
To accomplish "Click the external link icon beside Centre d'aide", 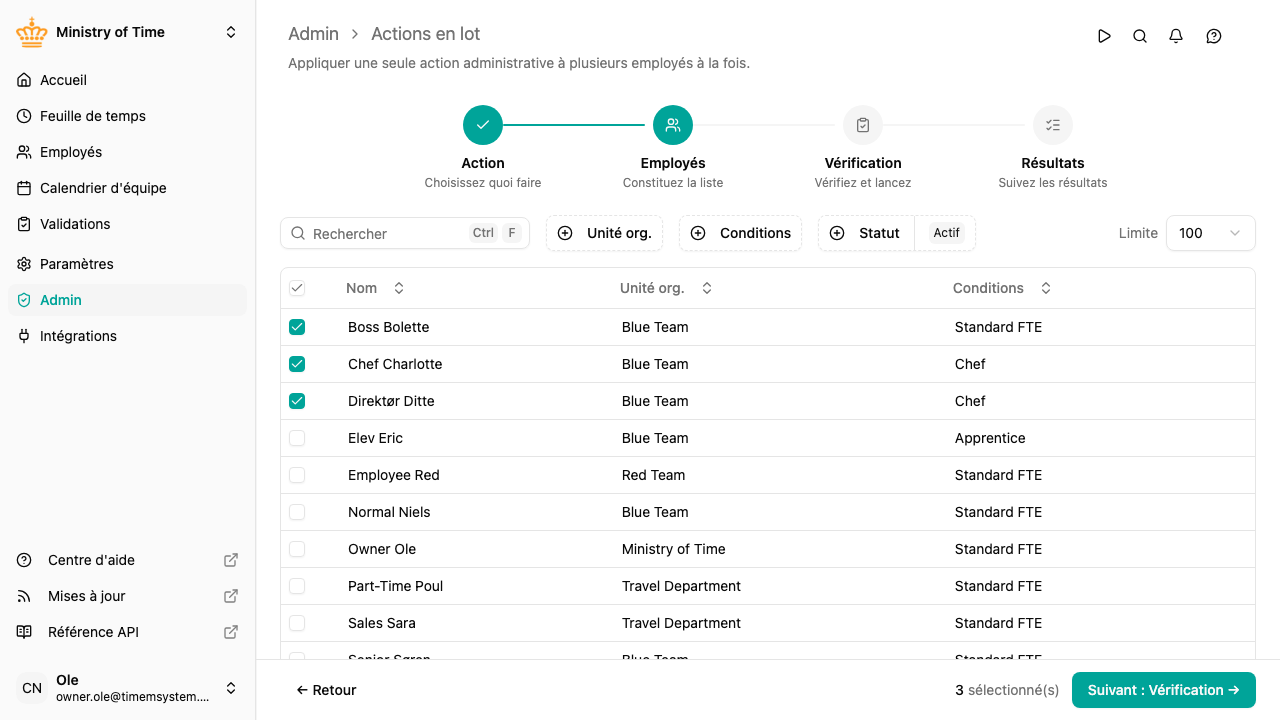I will click(x=231, y=560).
